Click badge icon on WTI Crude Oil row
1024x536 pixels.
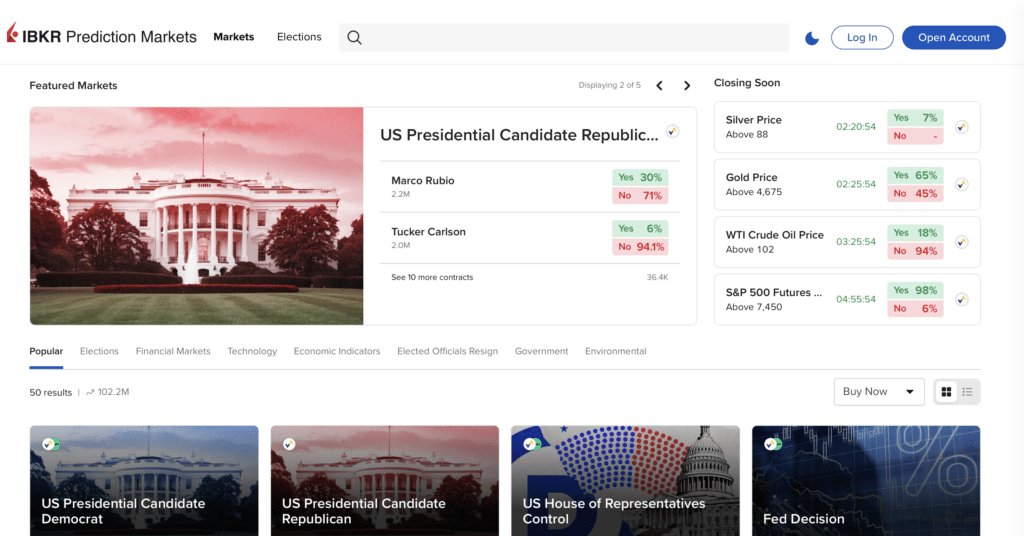coord(961,242)
